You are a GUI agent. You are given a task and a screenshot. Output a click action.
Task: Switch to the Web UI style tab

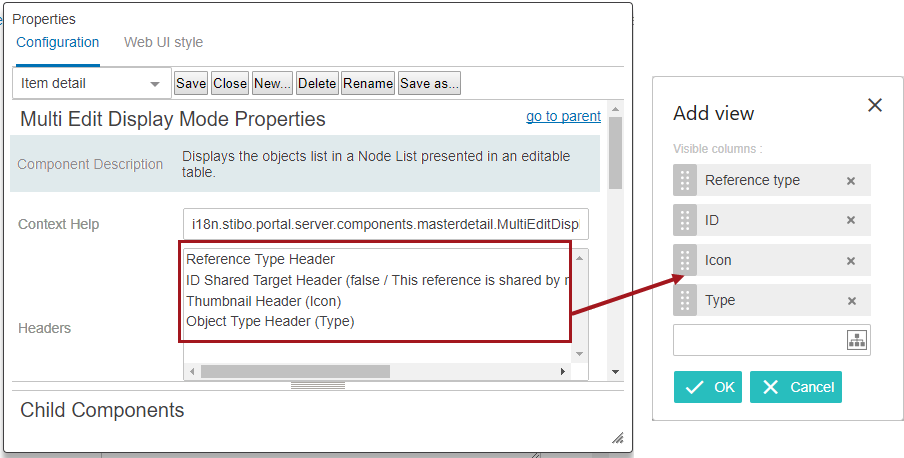click(x=163, y=43)
